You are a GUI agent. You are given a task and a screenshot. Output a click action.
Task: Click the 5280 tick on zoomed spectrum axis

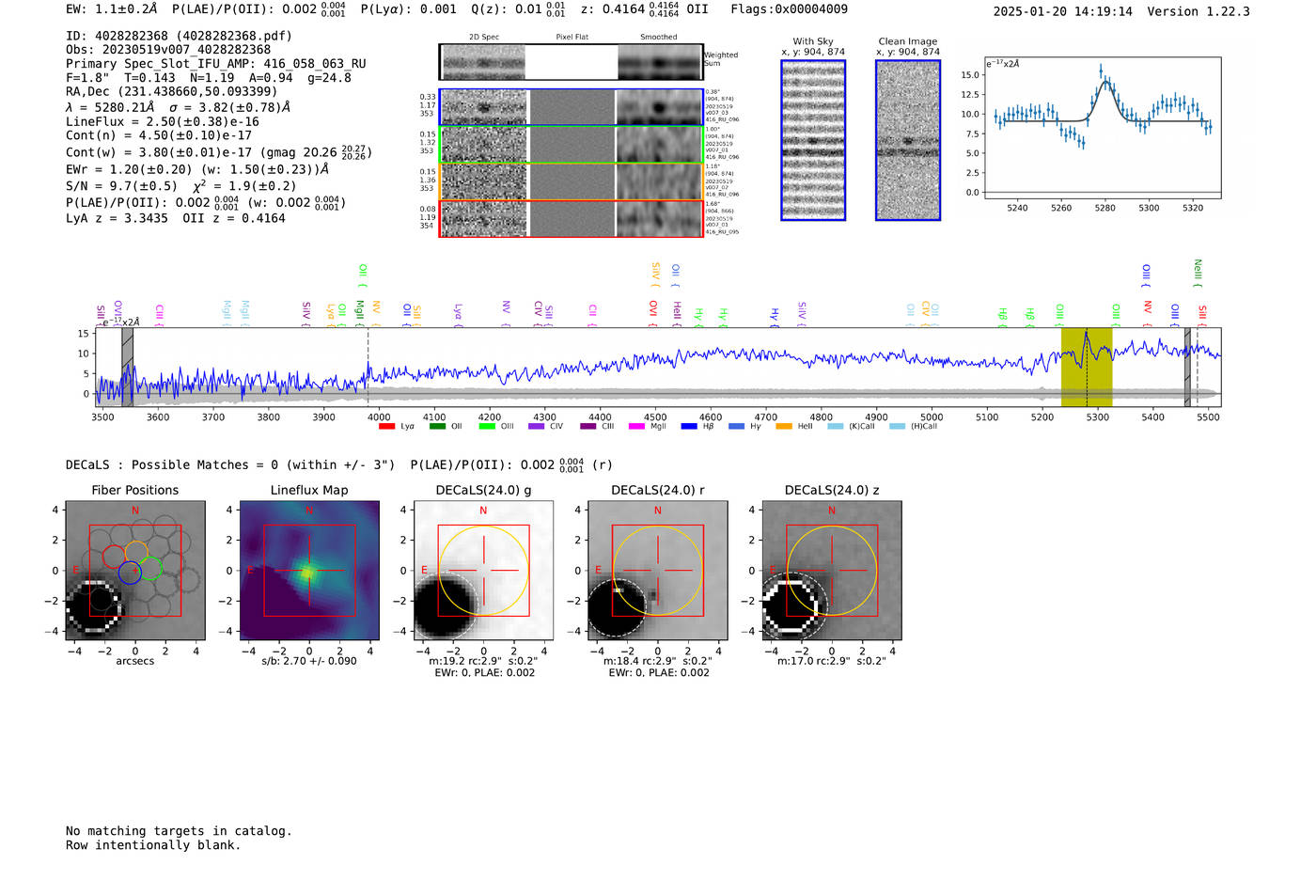pos(1104,208)
